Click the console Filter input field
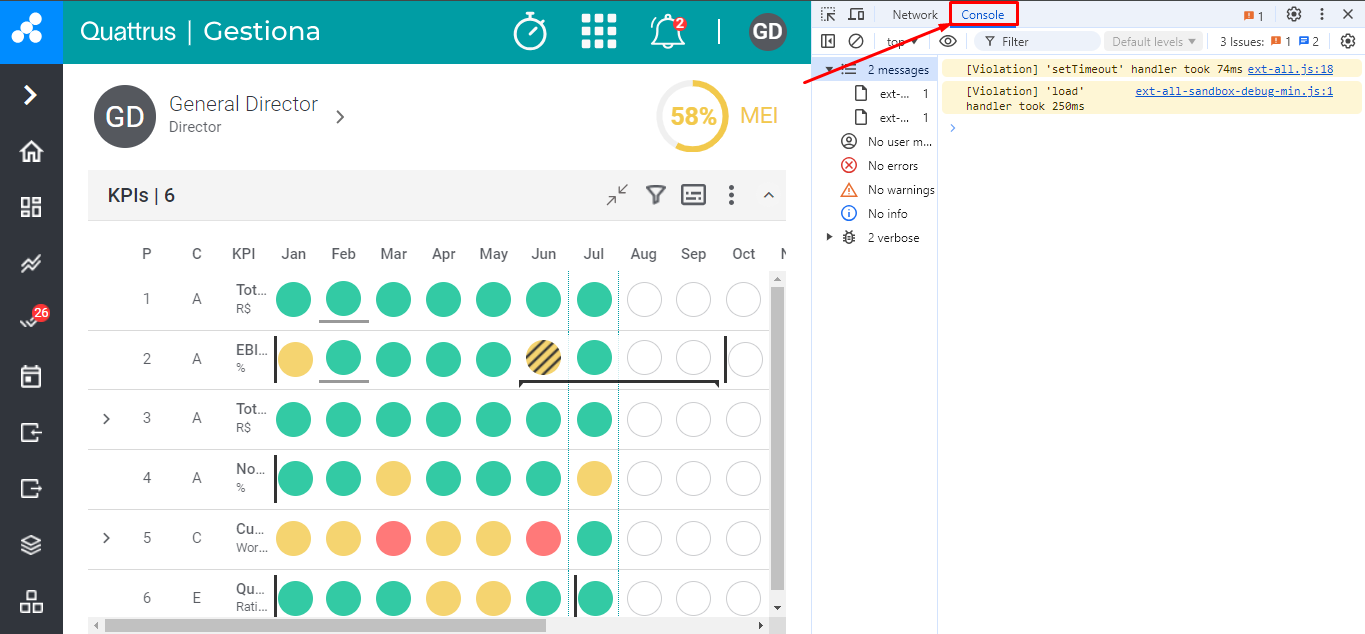Screen dimensions: 1365x634 [x=1036, y=42]
